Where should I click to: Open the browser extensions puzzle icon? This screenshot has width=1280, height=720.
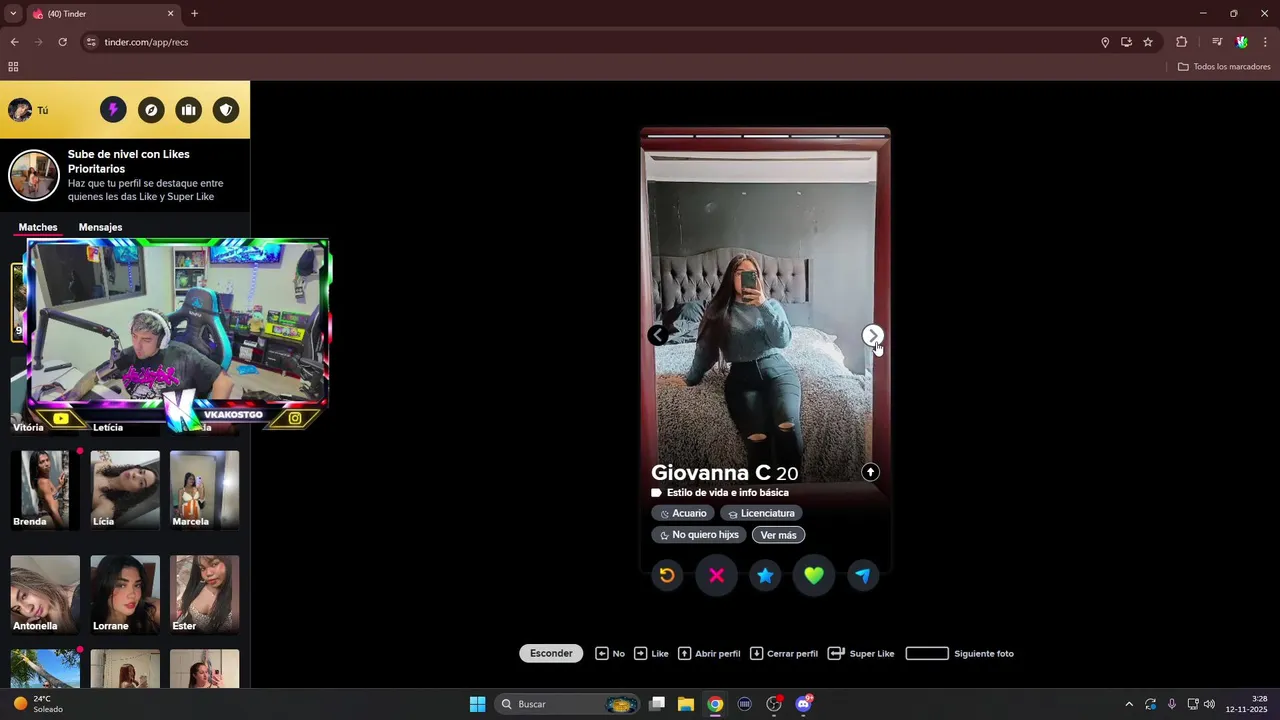point(1181,42)
